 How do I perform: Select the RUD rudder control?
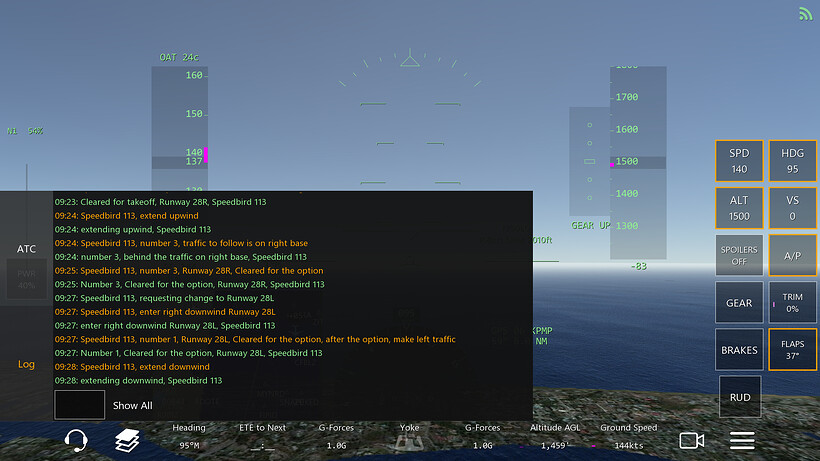[740, 397]
